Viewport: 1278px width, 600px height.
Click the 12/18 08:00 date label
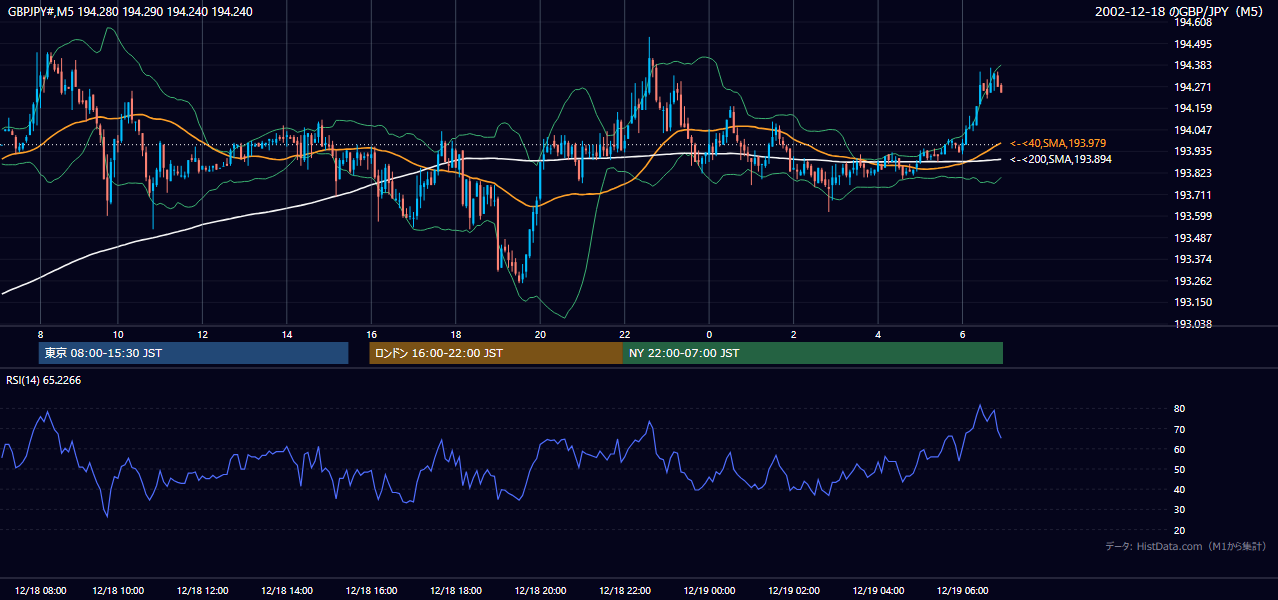(x=41, y=590)
